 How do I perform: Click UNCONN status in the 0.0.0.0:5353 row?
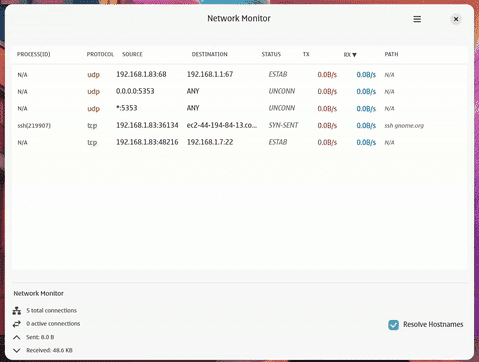282,91
